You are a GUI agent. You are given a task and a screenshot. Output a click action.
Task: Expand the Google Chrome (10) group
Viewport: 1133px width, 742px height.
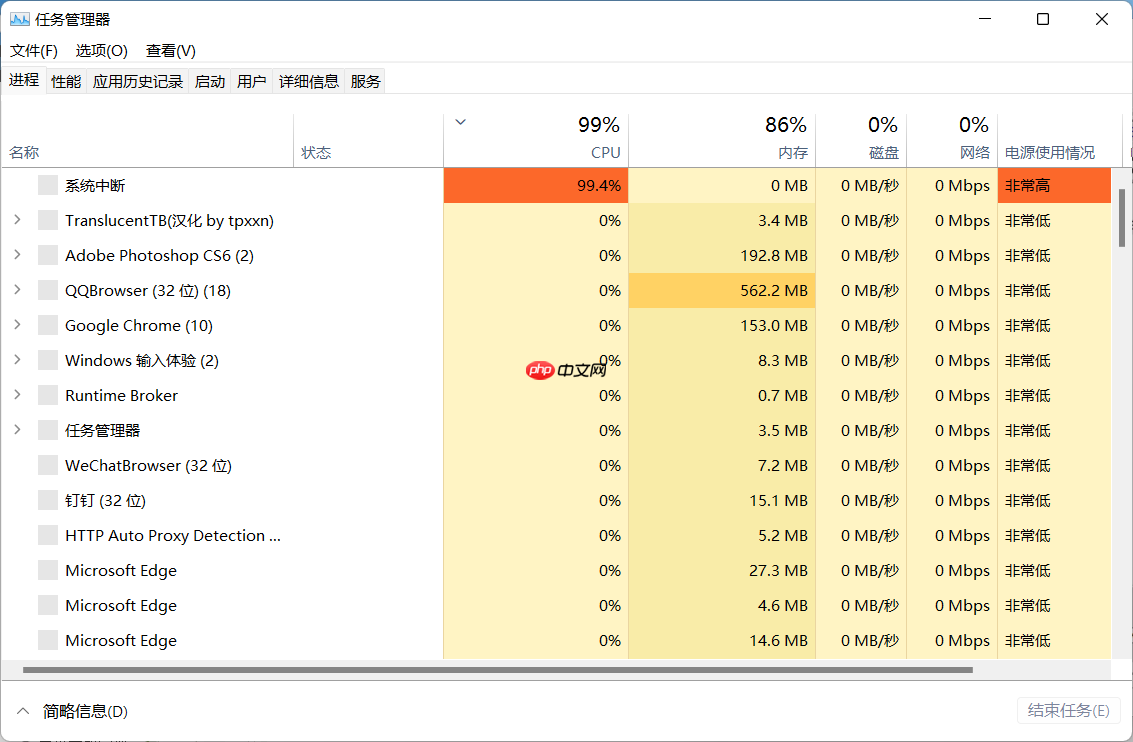coord(17,324)
